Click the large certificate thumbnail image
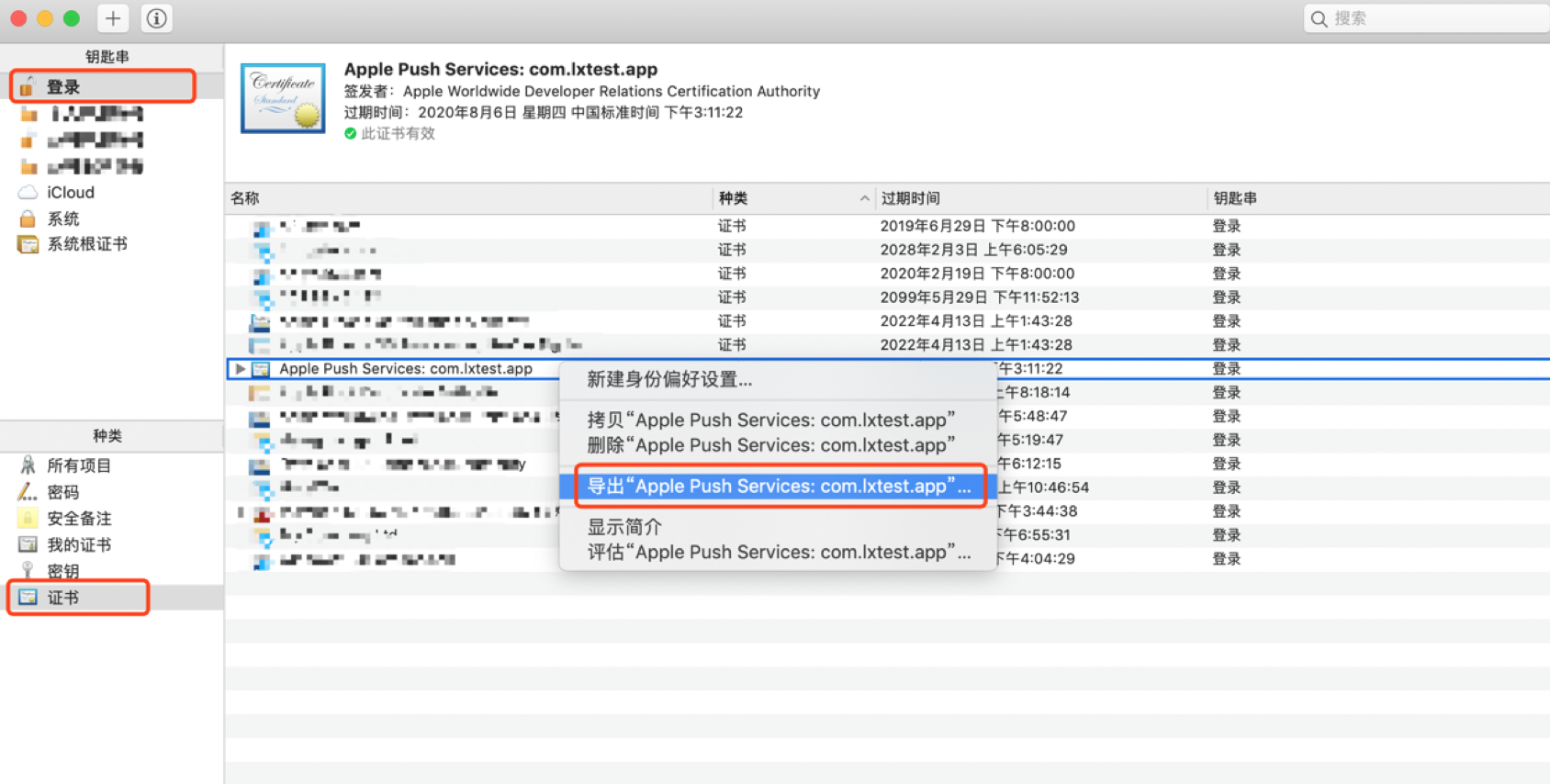1550x784 pixels. pos(283,98)
